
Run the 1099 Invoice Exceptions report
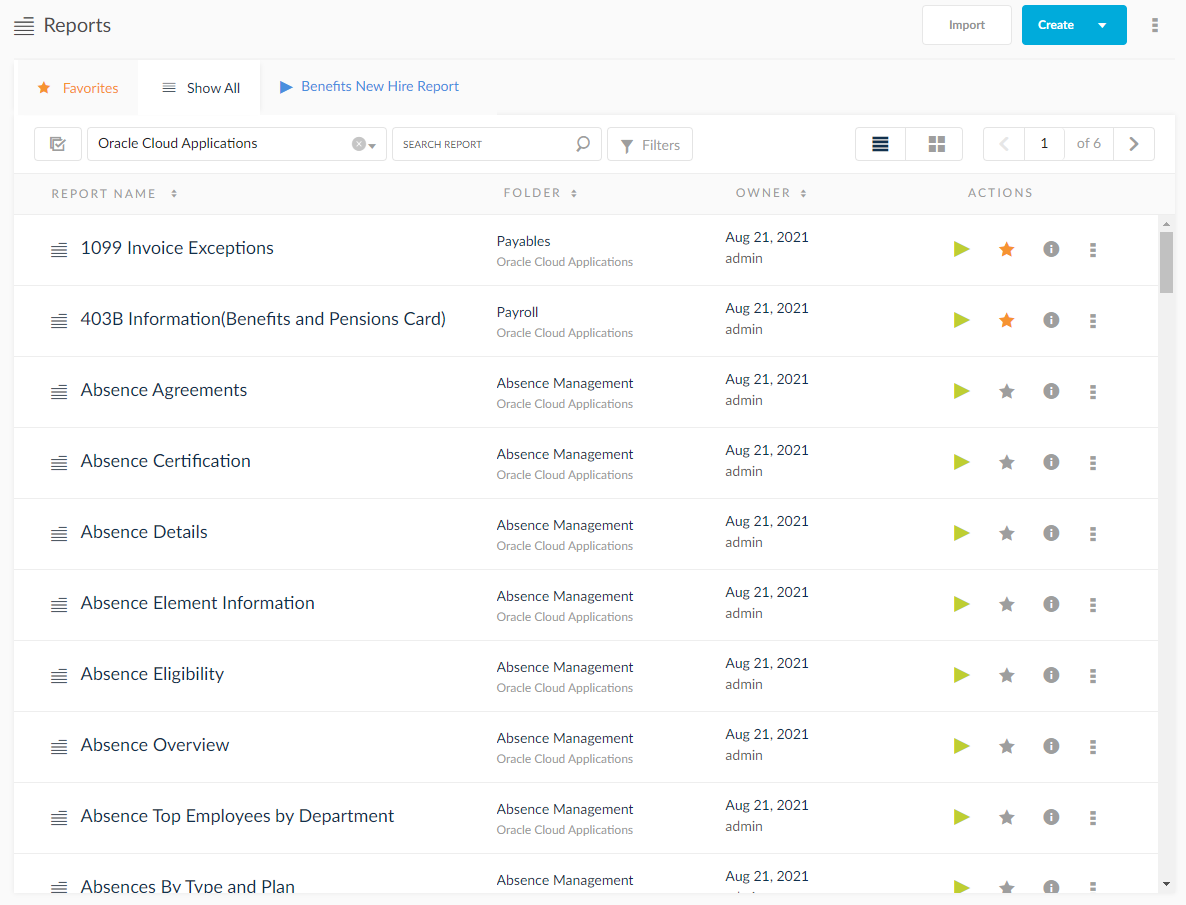pyautogui.click(x=961, y=249)
